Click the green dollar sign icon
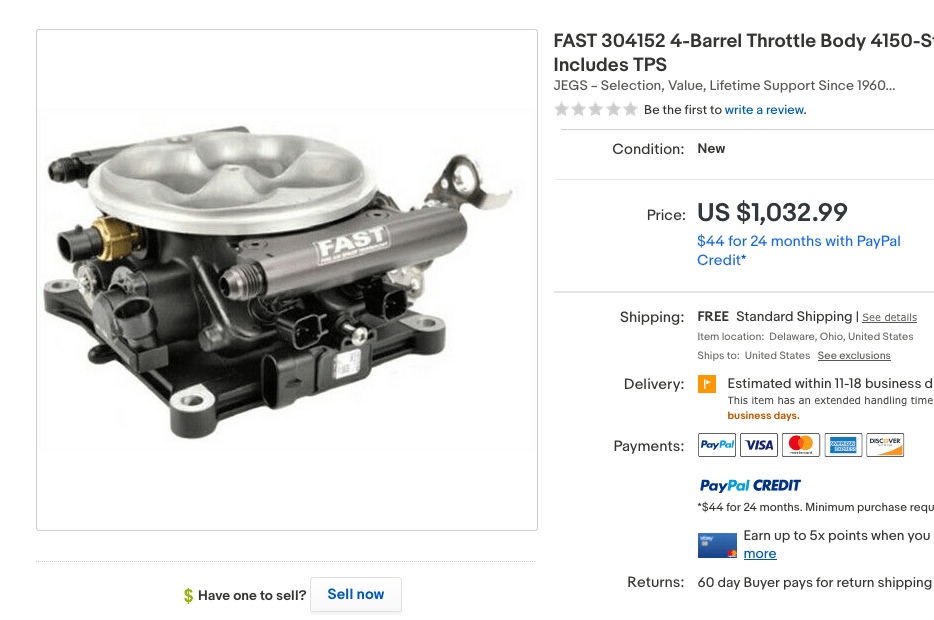 pos(188,596)
